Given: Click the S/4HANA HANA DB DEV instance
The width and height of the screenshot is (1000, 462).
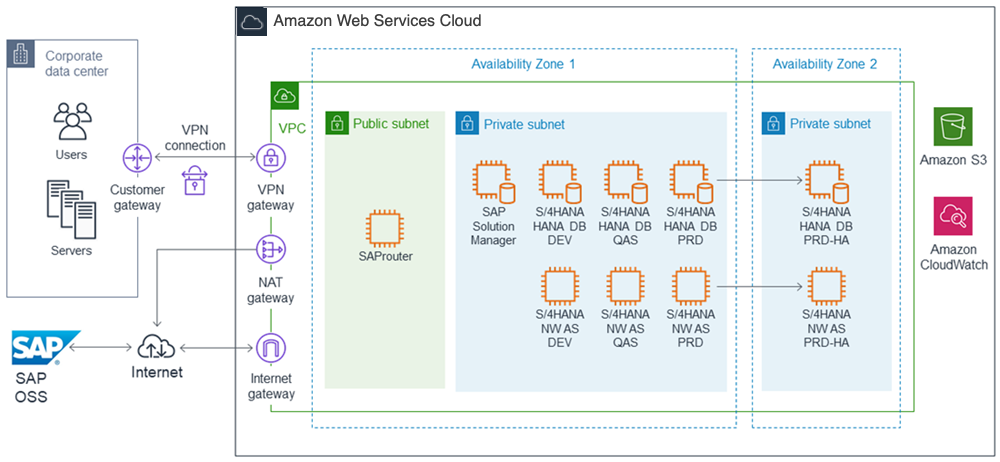Looking at the screenshot, I should (x=558, y=181).
